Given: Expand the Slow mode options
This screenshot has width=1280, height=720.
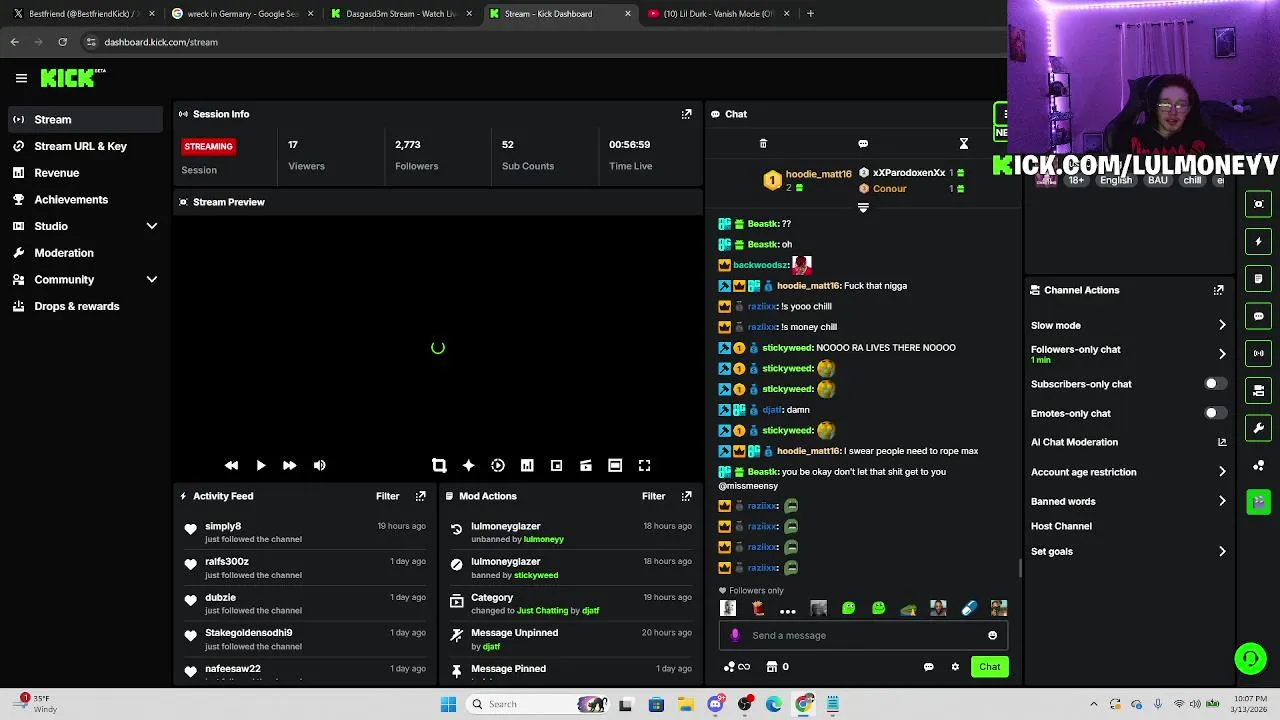Looking at the screenshot, I should tap(1222, 325).
